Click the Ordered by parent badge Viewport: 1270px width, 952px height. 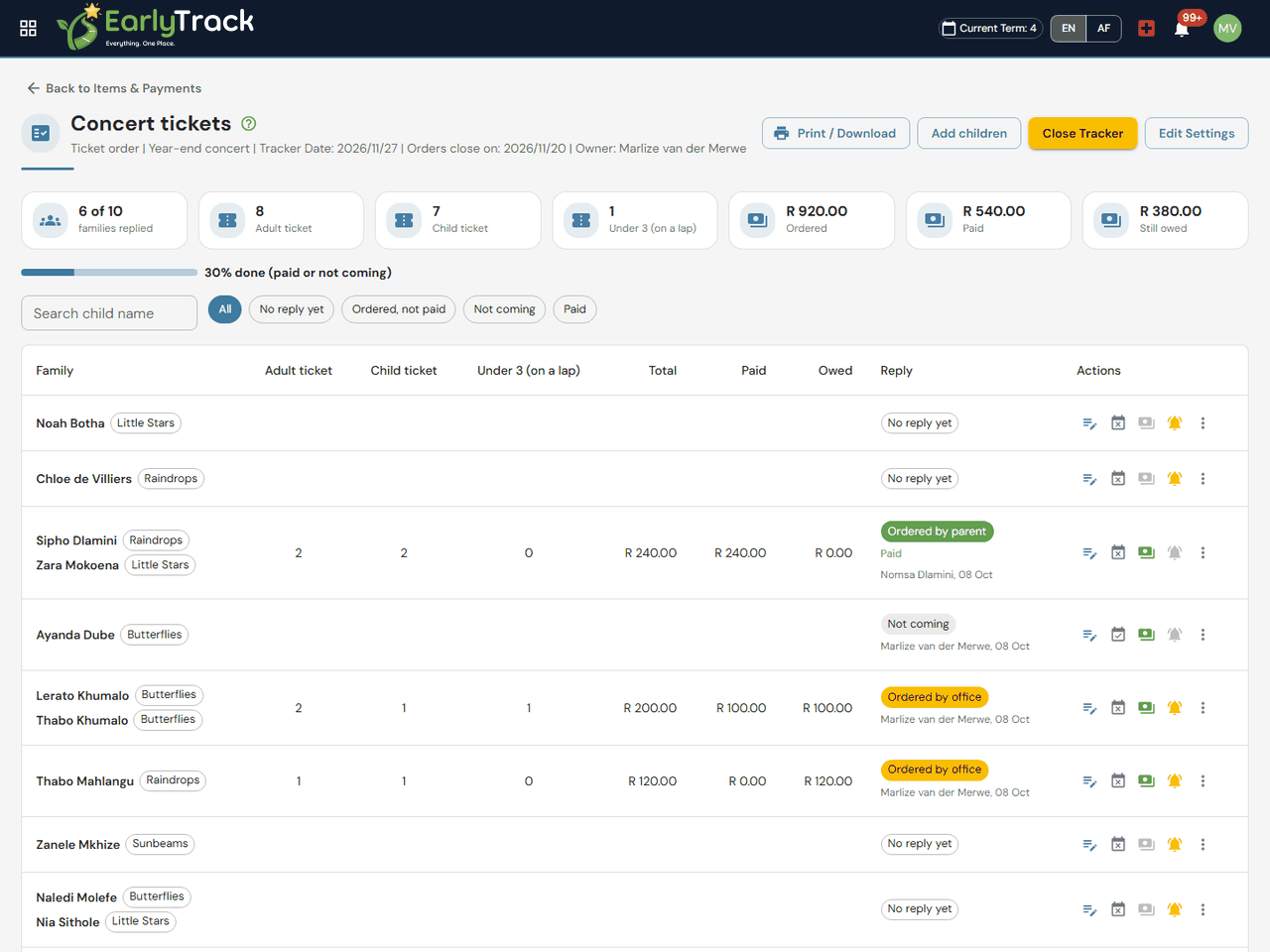937,532
